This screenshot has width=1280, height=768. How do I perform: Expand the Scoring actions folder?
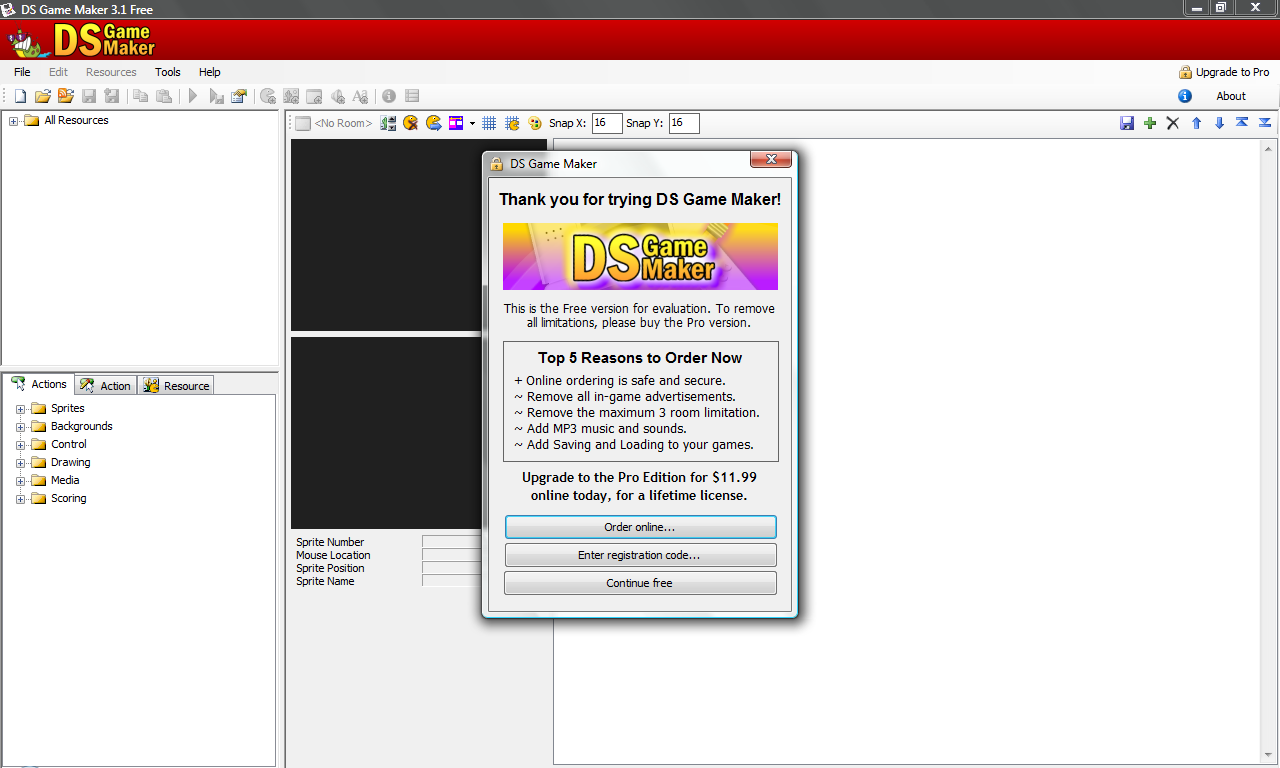coord(21,499)
